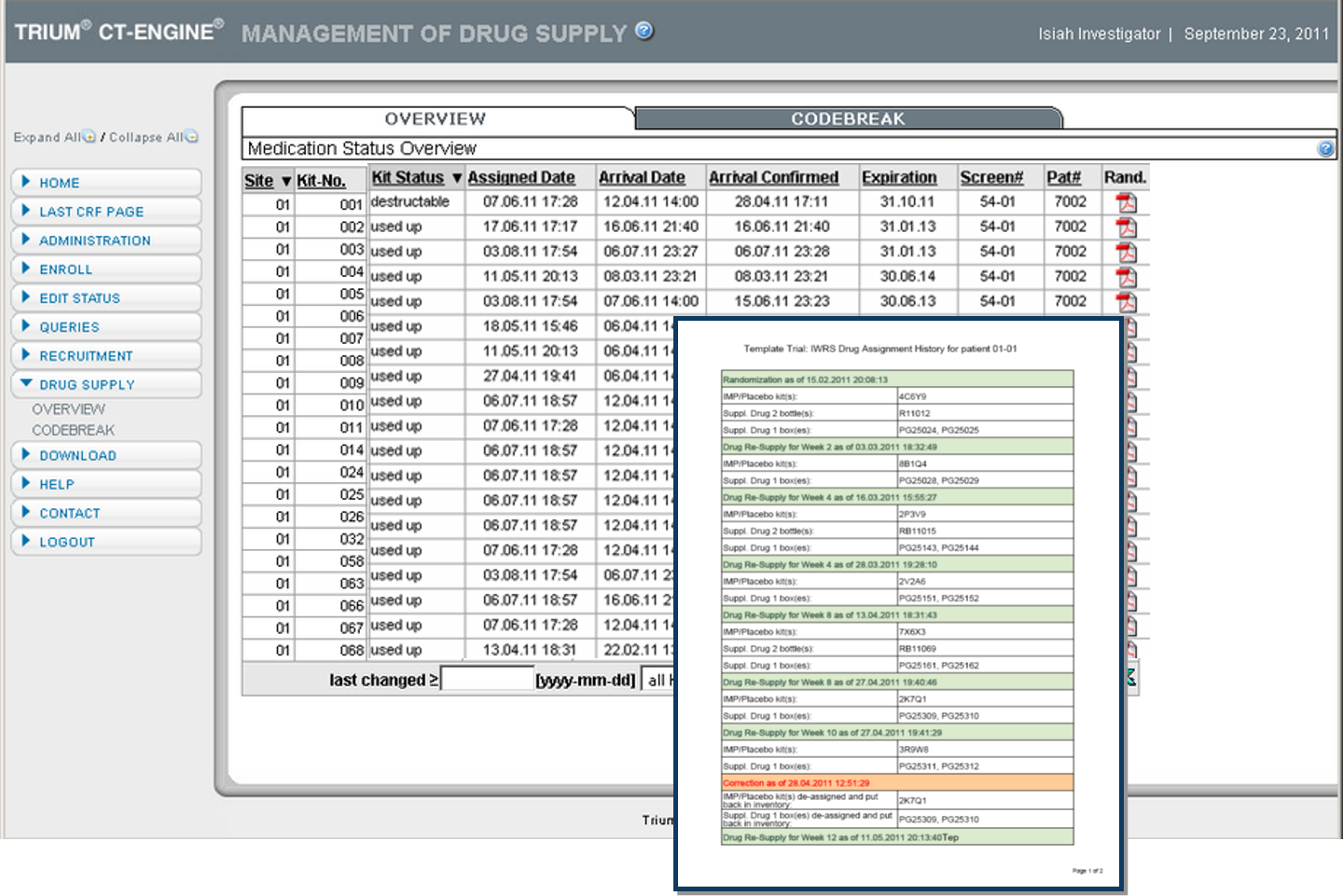Image resolution: width=1343 pixels, height=896 pixels.
Task: Click the Collapse All icon in the sidebar
Action: coord(191,136)
